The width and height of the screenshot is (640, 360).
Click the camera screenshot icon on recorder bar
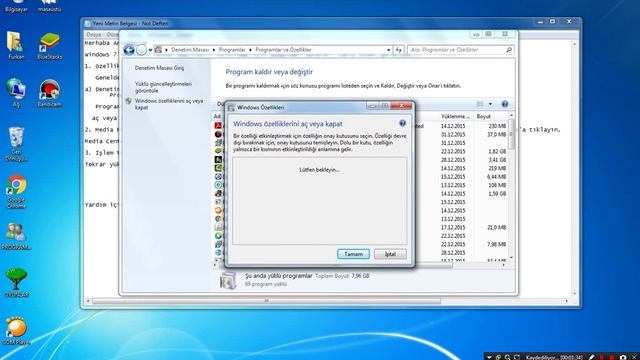click(623, 357)
